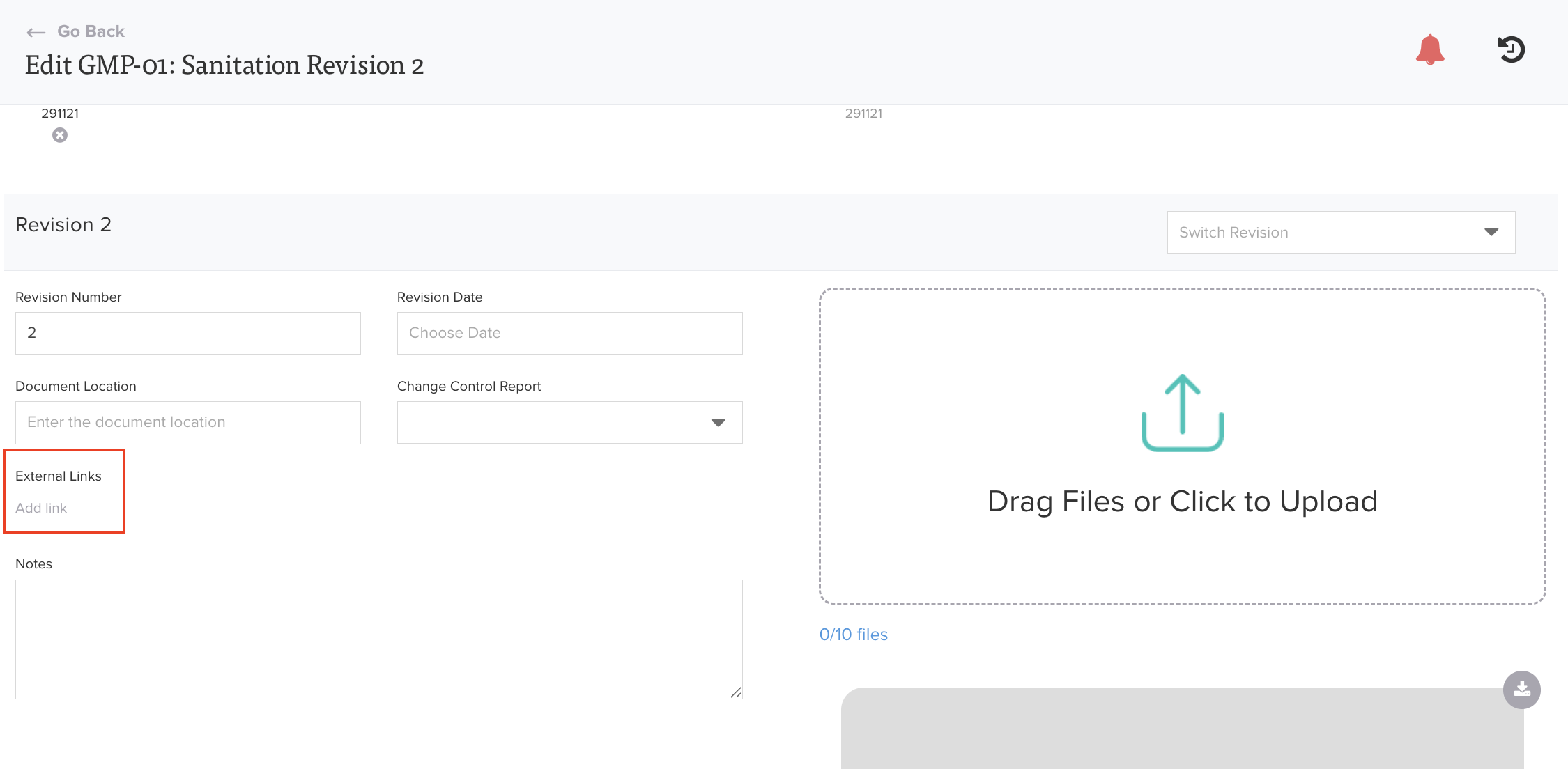Click the 0/10 files link
Viewport: 1568px width, 769px height.
(853, 635)
